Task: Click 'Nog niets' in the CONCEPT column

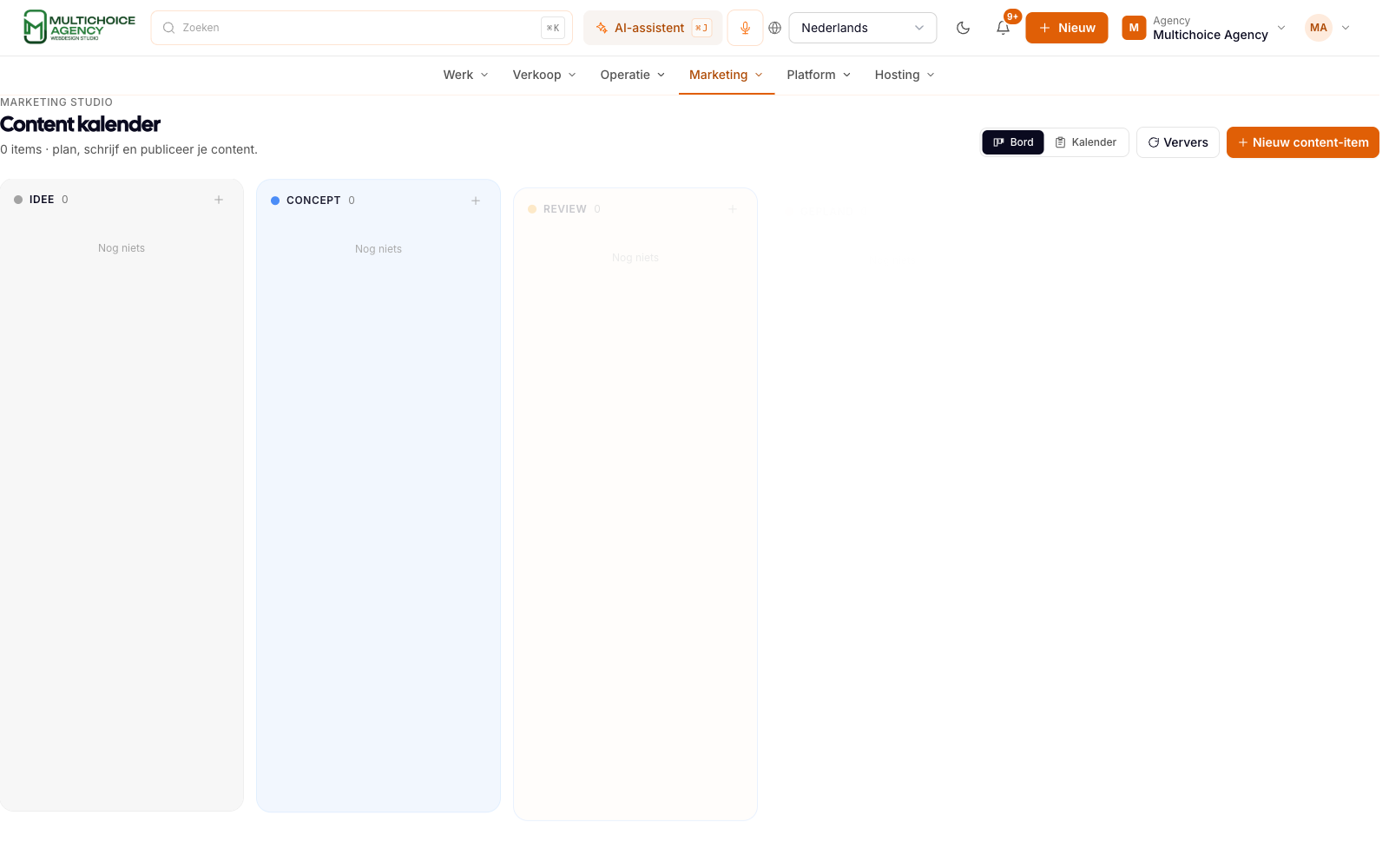Action: click(x=379, y=249)
